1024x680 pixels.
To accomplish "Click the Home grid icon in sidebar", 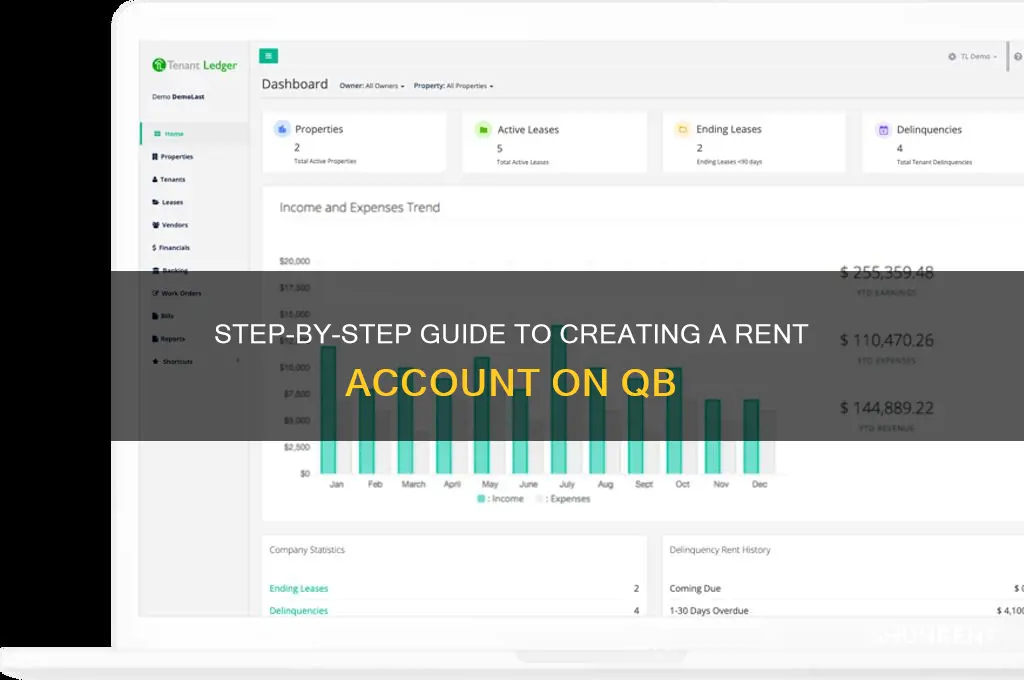I will (157, 133).
